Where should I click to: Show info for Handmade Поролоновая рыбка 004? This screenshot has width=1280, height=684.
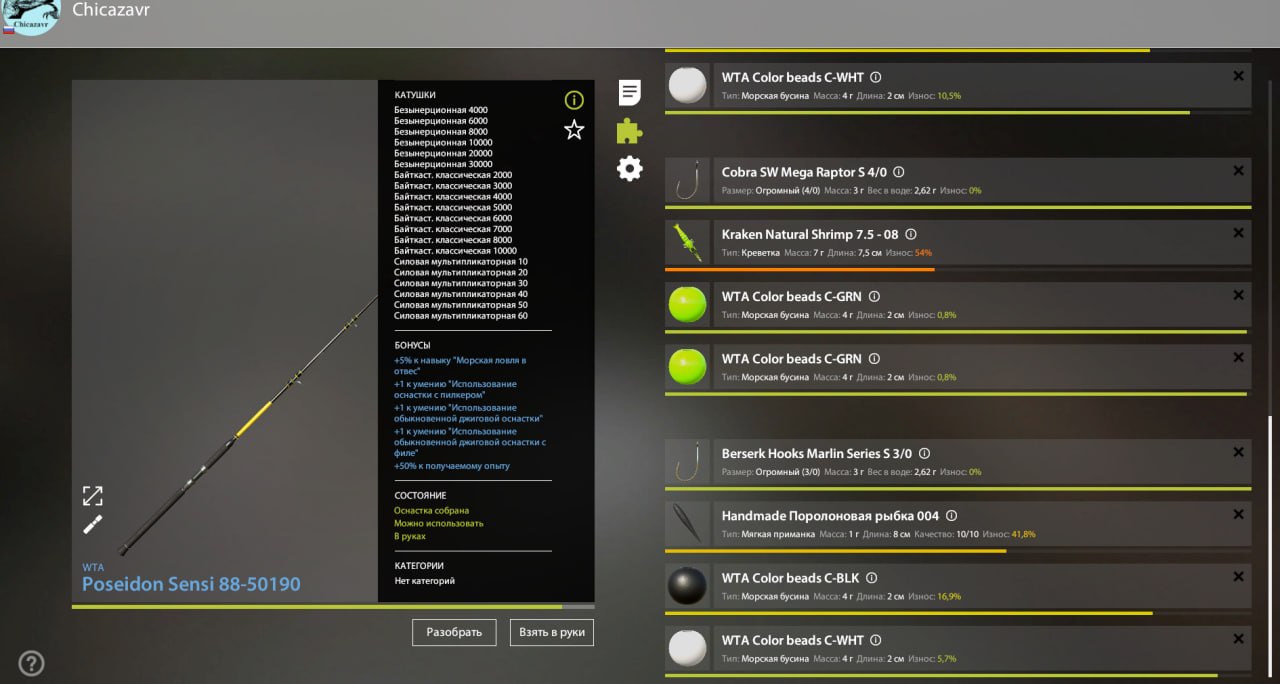951,516
